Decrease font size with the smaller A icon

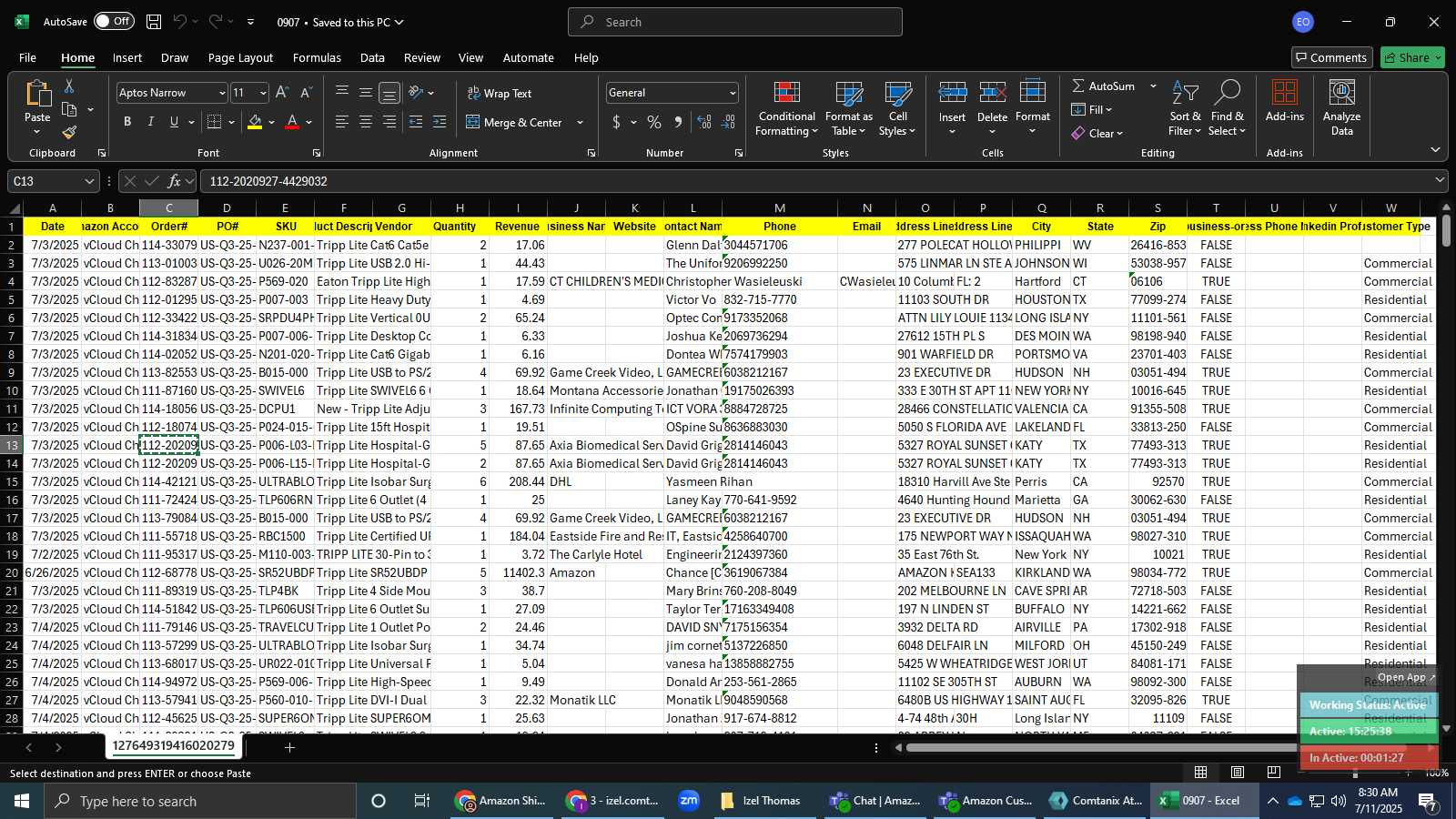pyautogui.click(x=306, y=93)
